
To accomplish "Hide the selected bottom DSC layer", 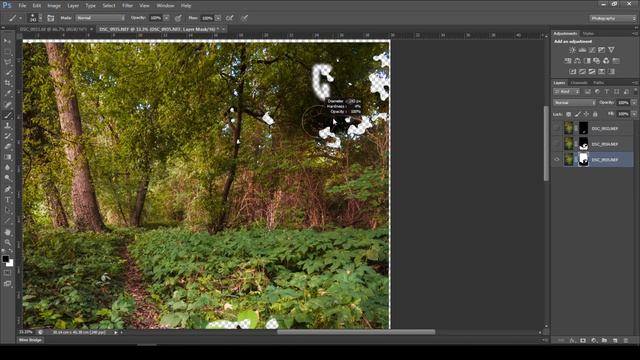I will point(557,160).
